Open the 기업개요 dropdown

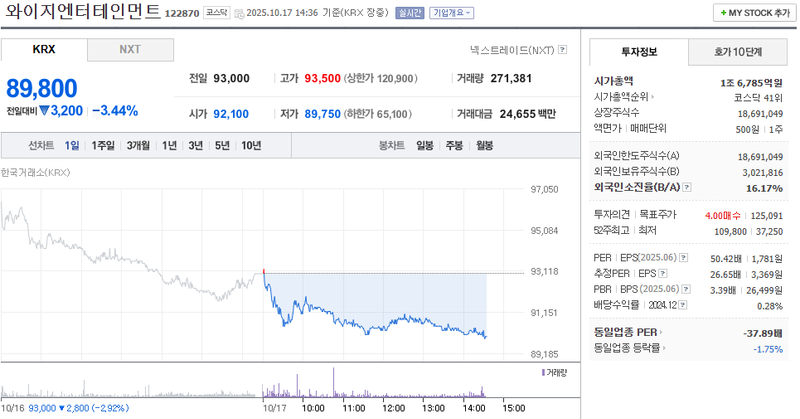(x=452, y=14)
